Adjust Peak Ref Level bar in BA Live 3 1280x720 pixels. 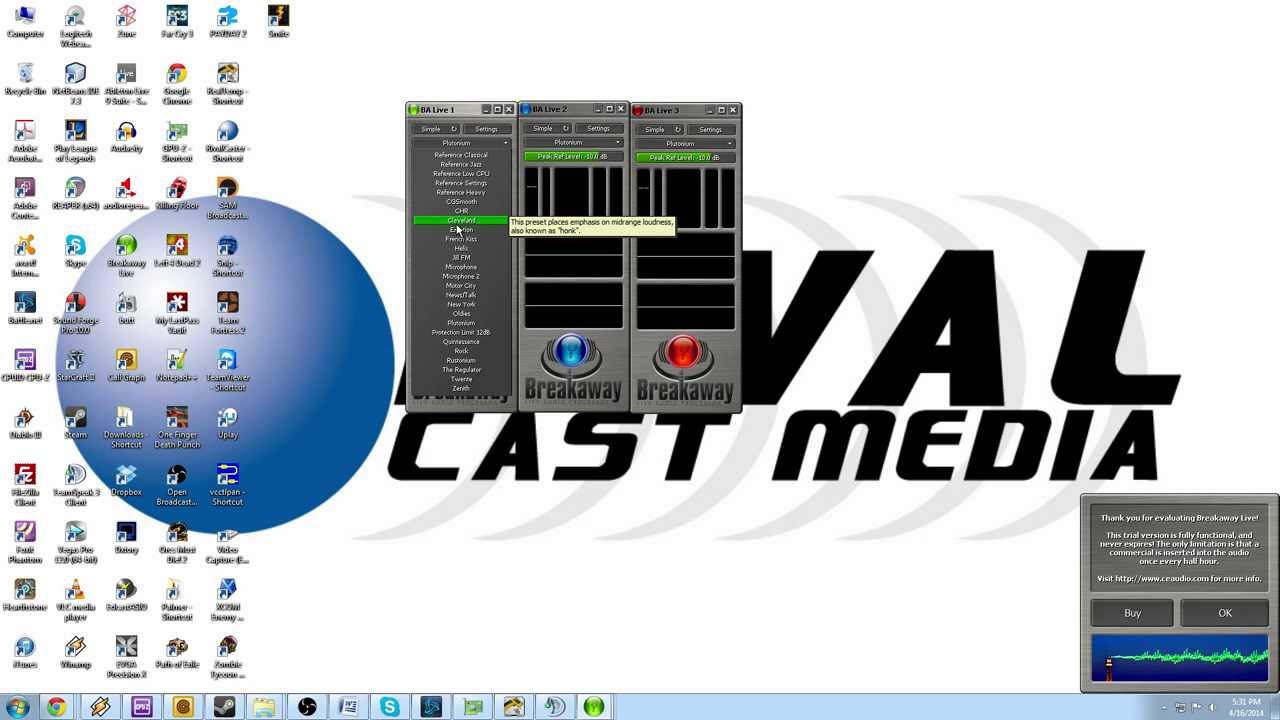pyautogui.click(x=686, y=157)
